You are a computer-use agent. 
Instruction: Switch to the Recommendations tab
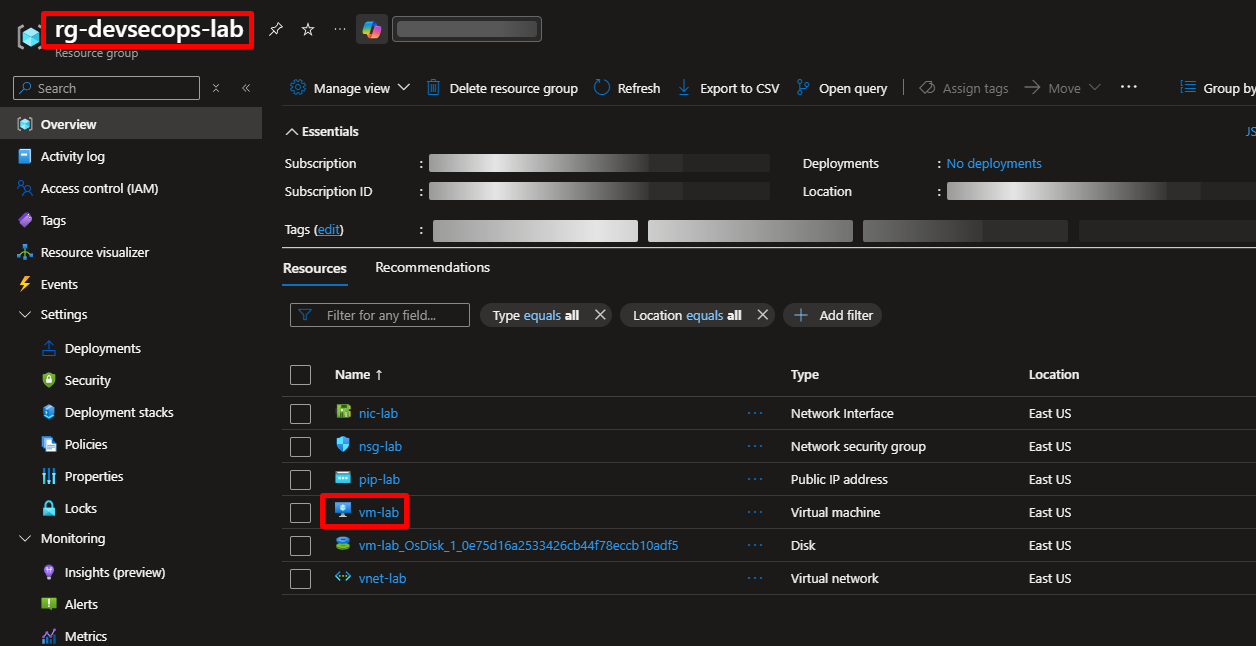(432, 268)
